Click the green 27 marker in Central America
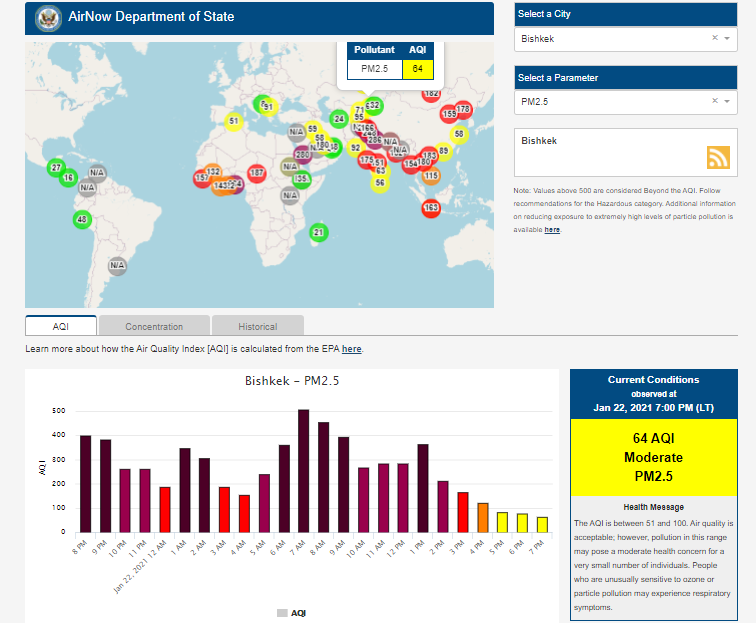756x623 pixels. pyautogui.click(x=57, y=167)
